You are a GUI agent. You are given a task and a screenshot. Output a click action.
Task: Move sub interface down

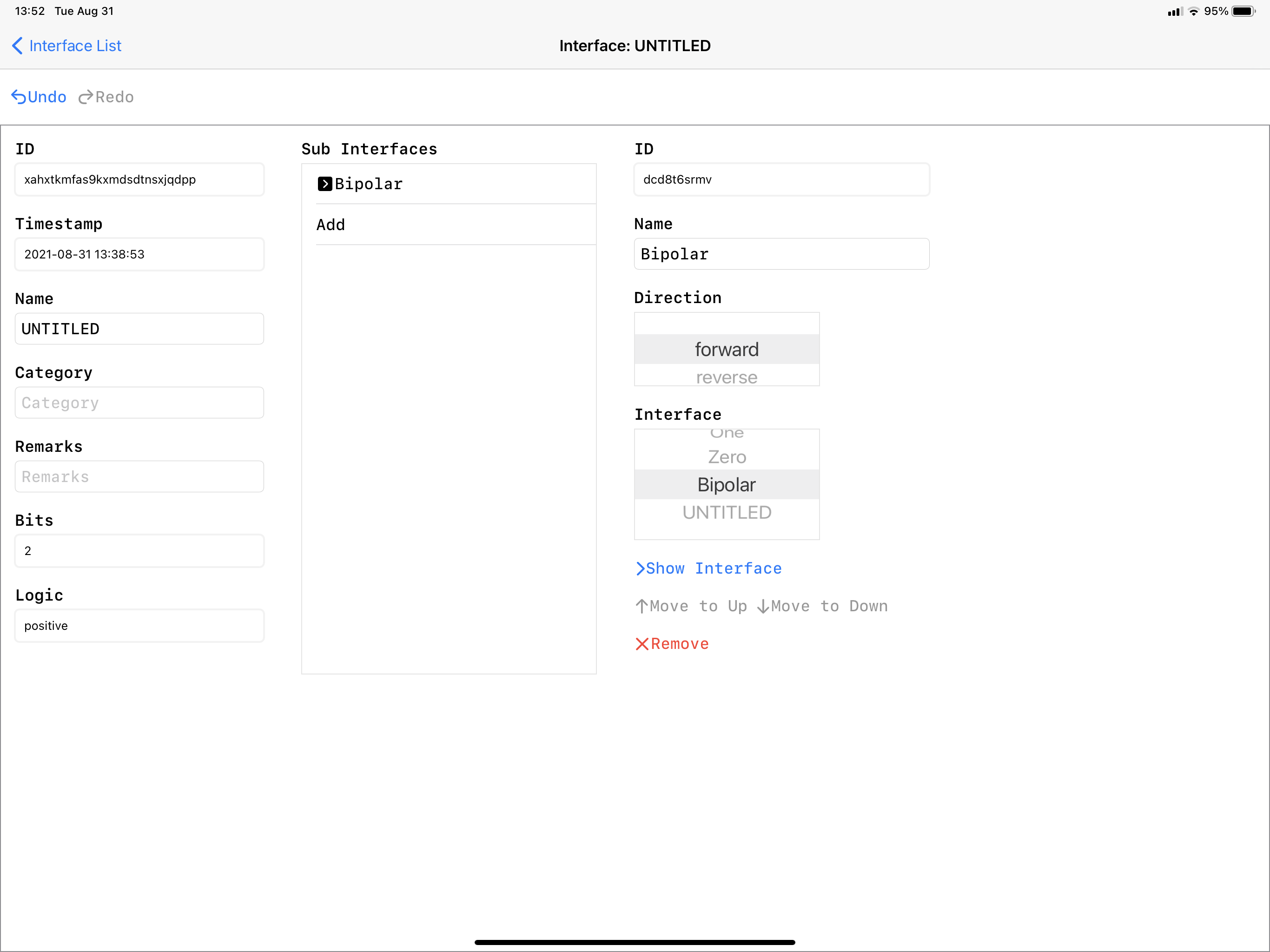click(822, 606)
